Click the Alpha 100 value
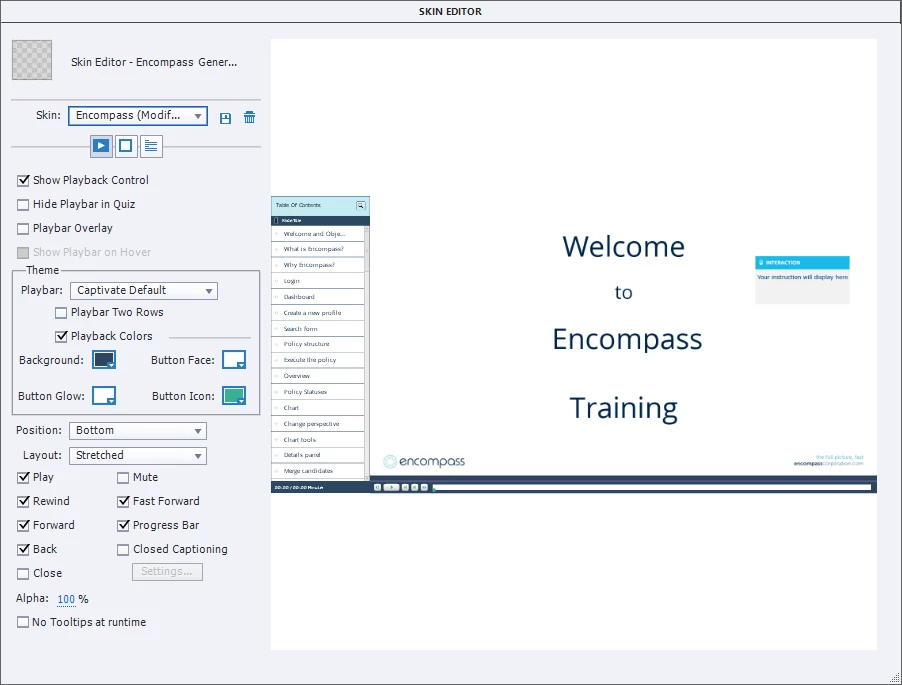This screenshot has height=685, width=902. click(66, 599)
